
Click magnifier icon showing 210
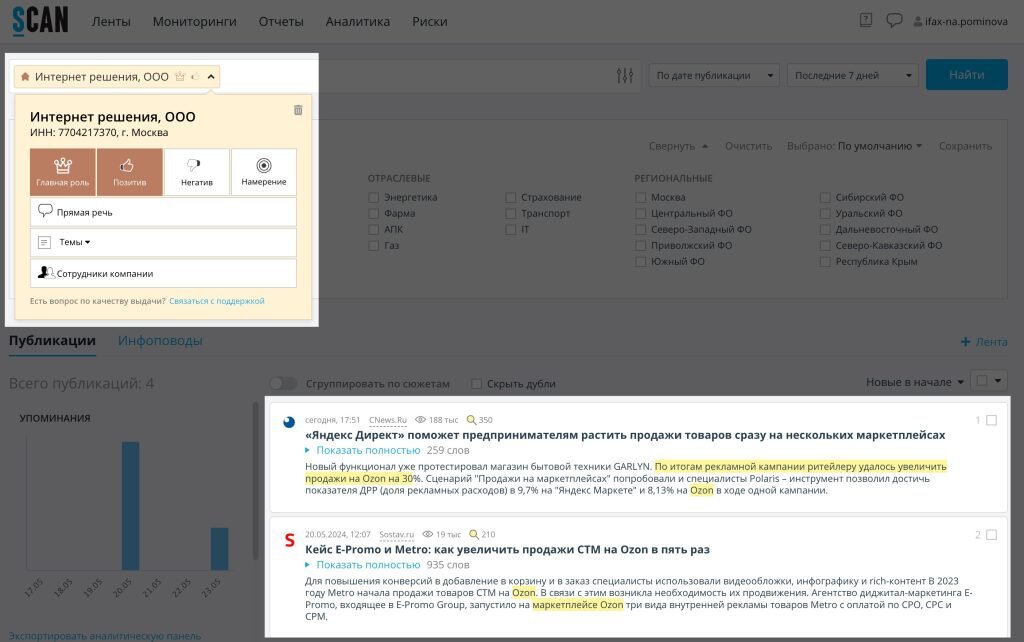473,534
